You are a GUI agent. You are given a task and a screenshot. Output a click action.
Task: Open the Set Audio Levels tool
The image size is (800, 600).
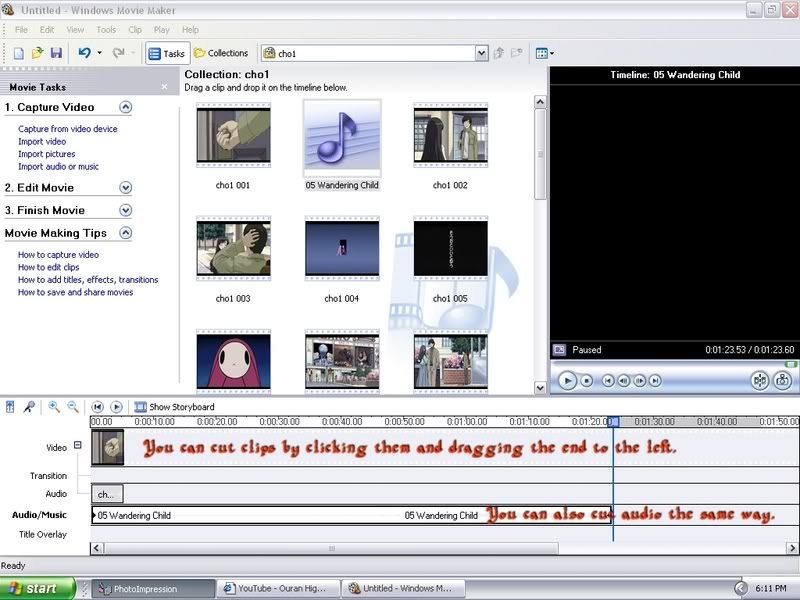click(x=10, y=407)
